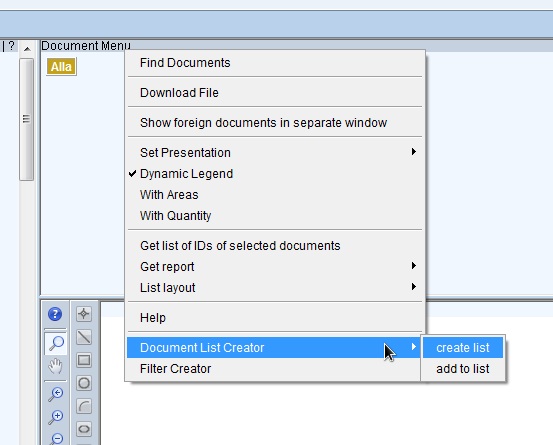The width and height of the screenshot is (553, 445).
Task: Expand the Get report submenu
Action: [x=275, y=267]
